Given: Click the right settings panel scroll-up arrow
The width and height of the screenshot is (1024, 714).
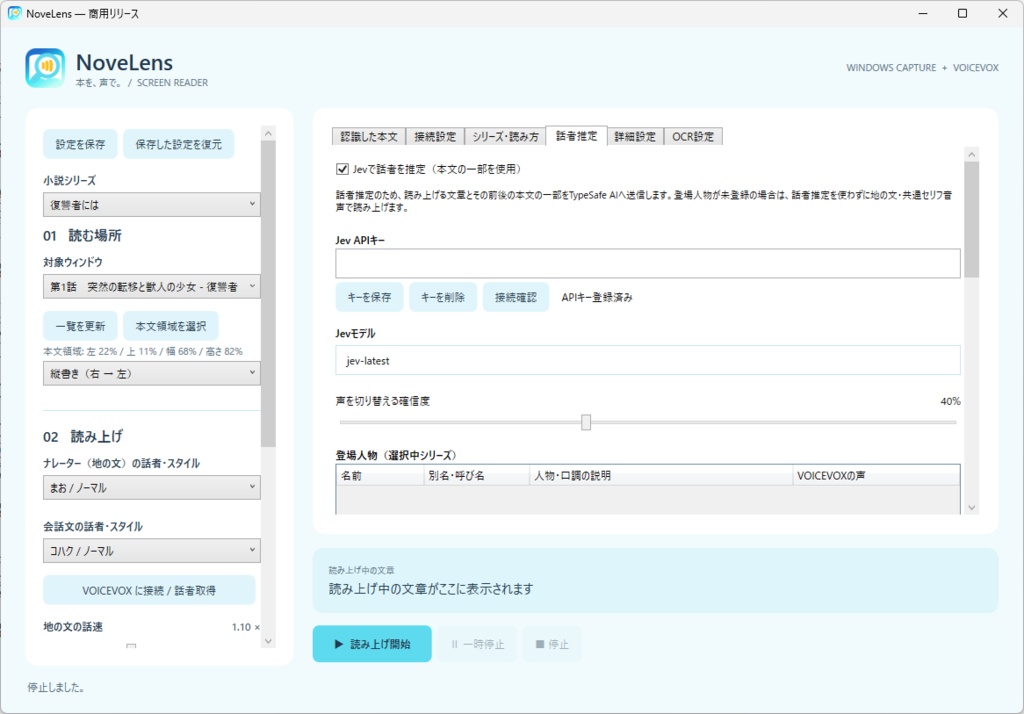Looking at the screenshot, I should tap(972, 154).
